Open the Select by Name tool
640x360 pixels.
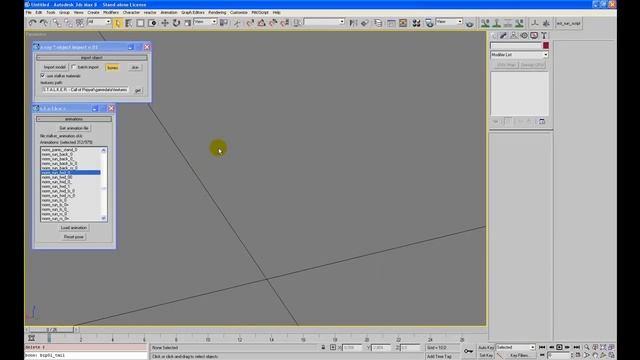pos(129,23)
